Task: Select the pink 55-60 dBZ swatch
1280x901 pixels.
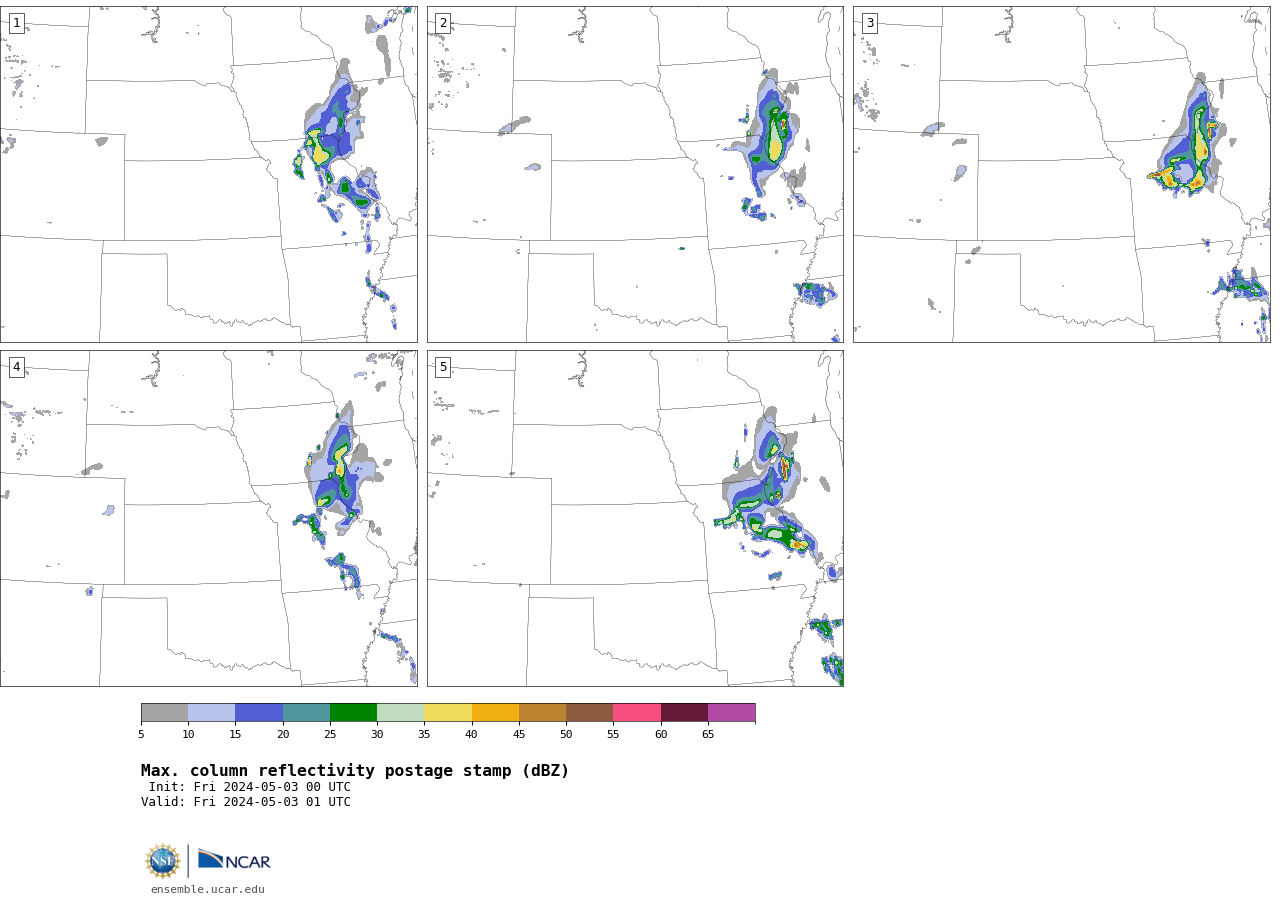Action: click(x=637, y=712)
